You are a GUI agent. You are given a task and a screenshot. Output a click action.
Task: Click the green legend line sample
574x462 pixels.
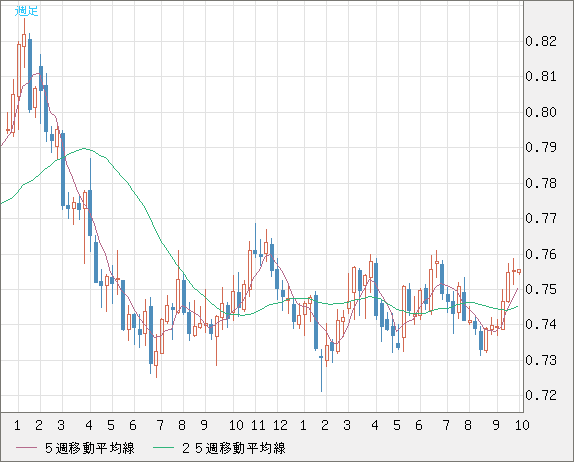(x=163, y=448)
